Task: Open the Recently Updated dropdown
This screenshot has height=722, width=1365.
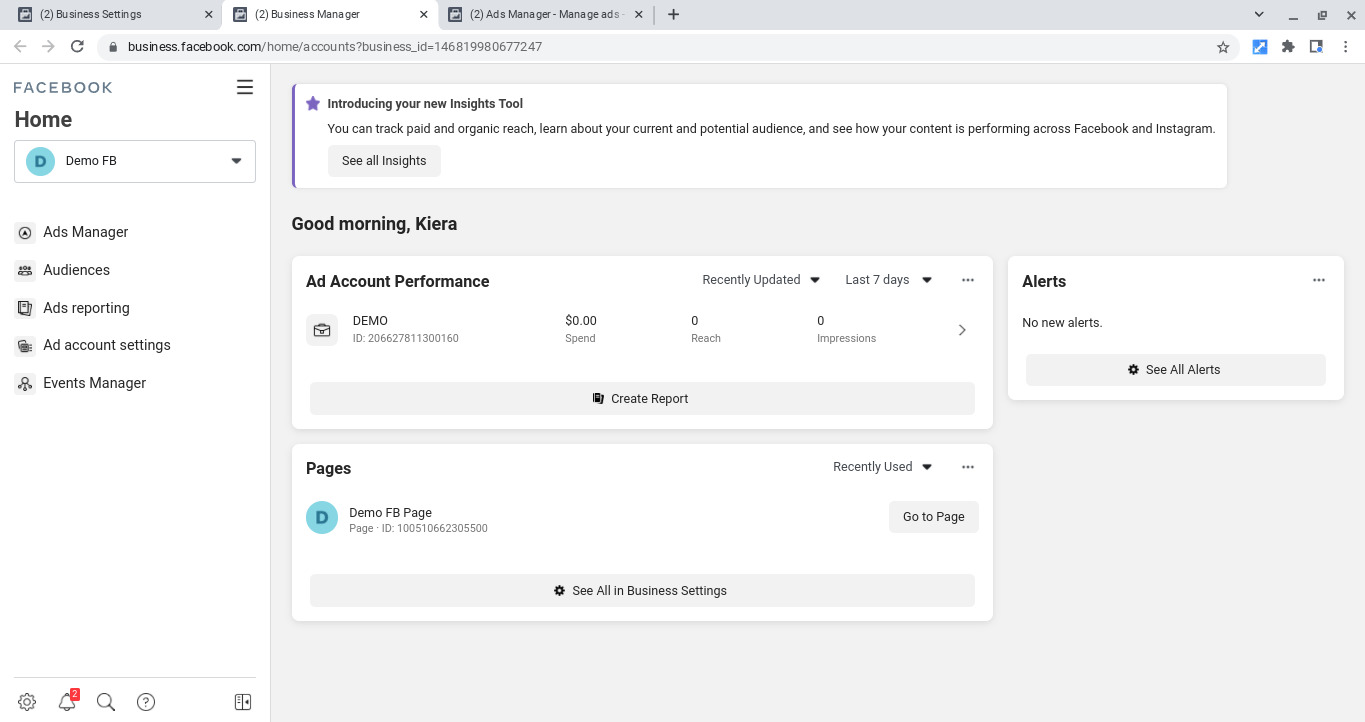Action: [761, 280]
